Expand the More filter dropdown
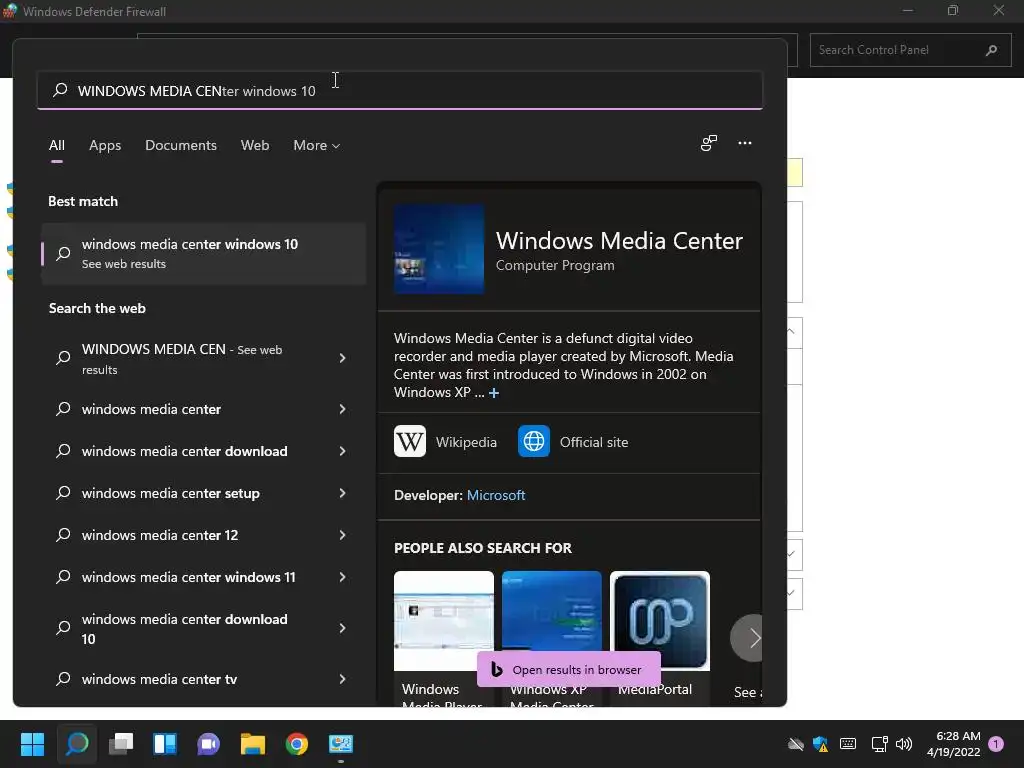This screenshot has height=768, width=1024. (x=317, y=146)
